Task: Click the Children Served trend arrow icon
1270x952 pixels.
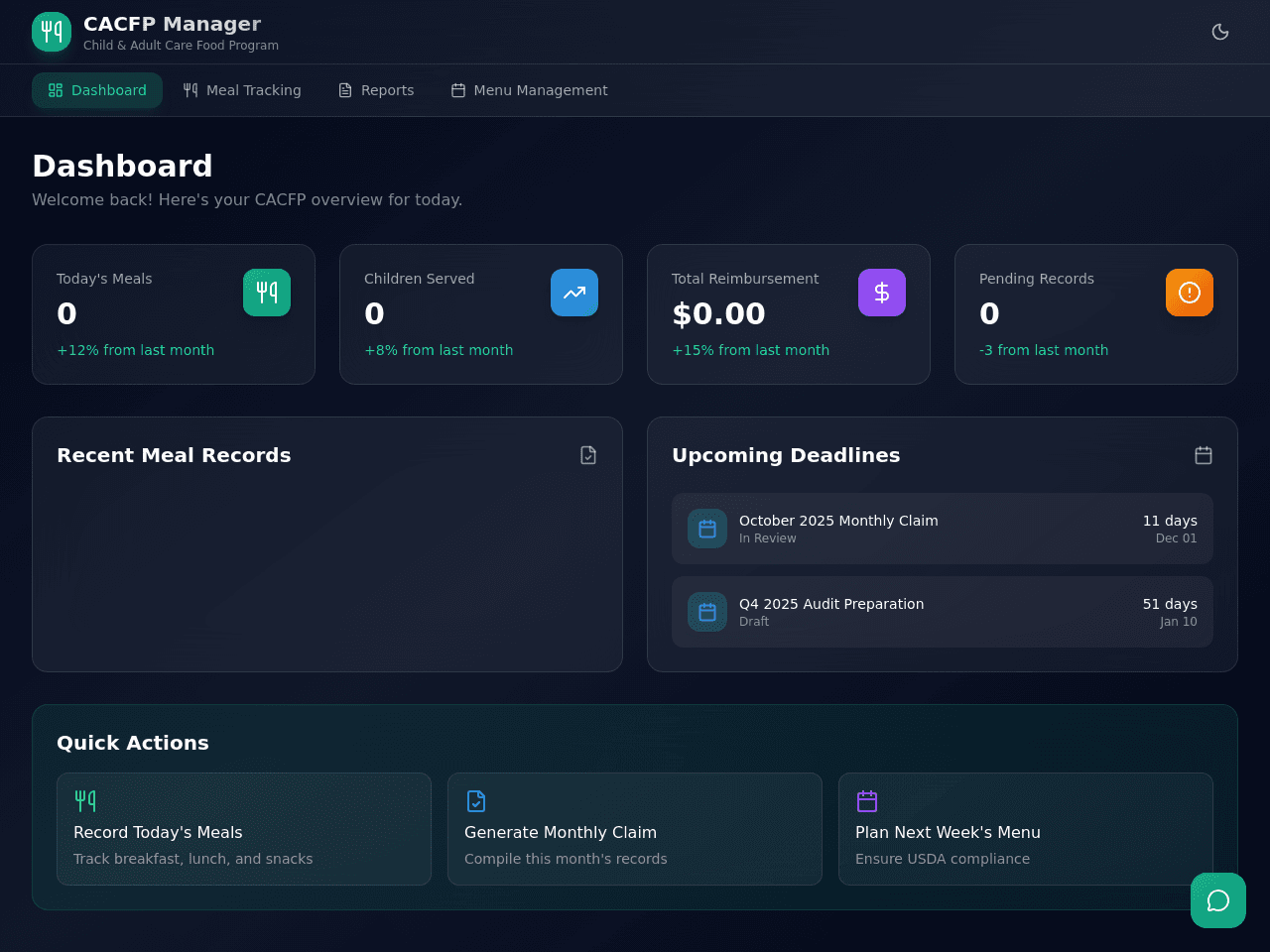Action: [x=574, y=293]
